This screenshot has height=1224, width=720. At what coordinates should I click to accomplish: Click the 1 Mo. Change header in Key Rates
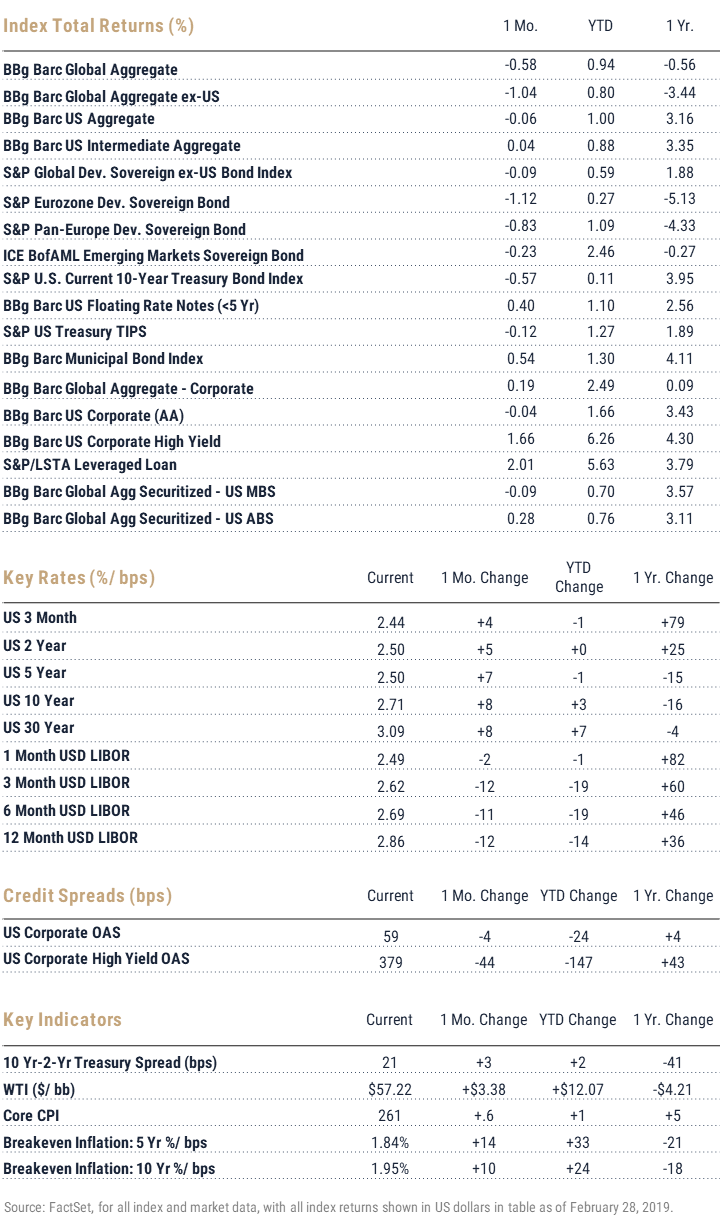(485, 578)
